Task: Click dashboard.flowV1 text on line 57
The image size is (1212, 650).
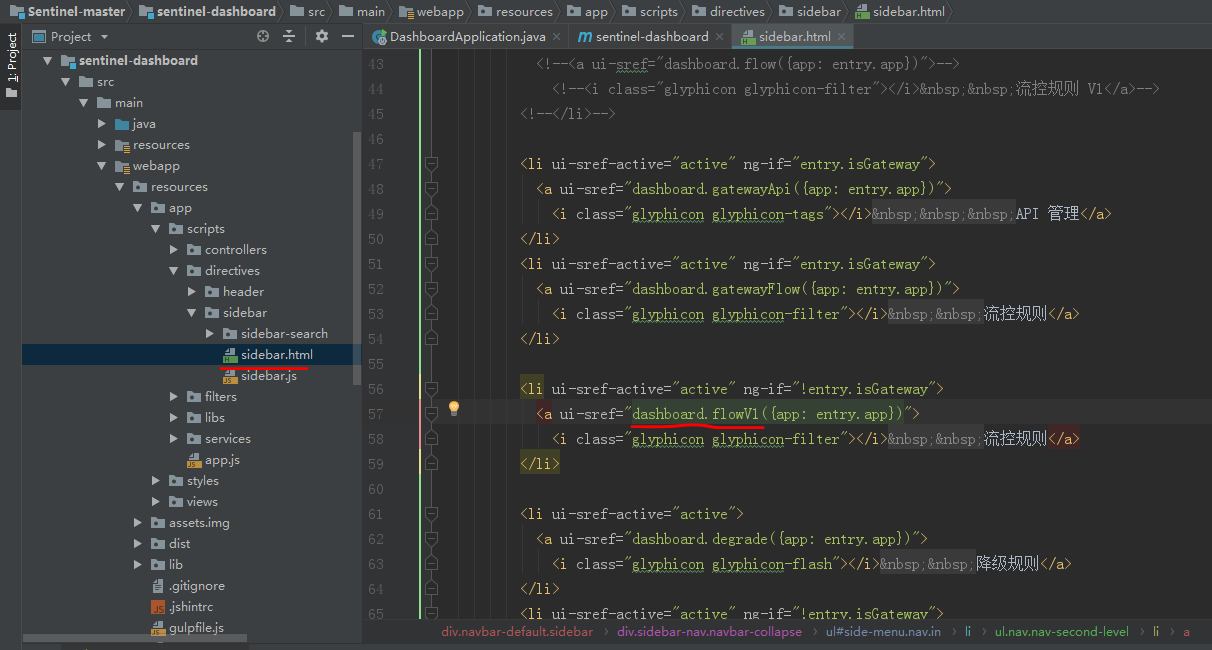Action: 697,414
